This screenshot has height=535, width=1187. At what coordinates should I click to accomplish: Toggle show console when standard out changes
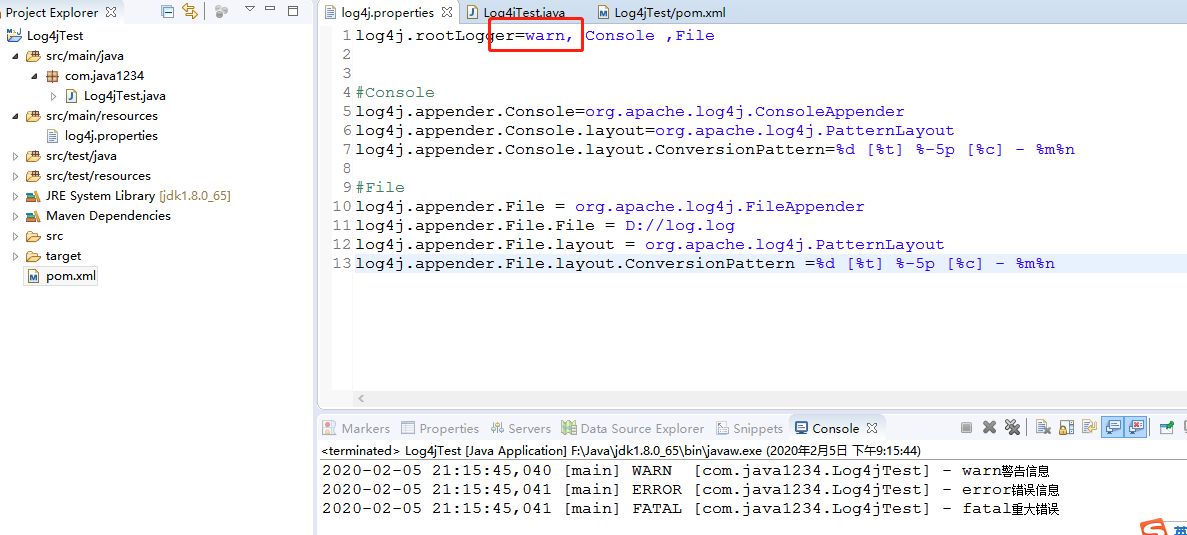(x=1112, y=428)
